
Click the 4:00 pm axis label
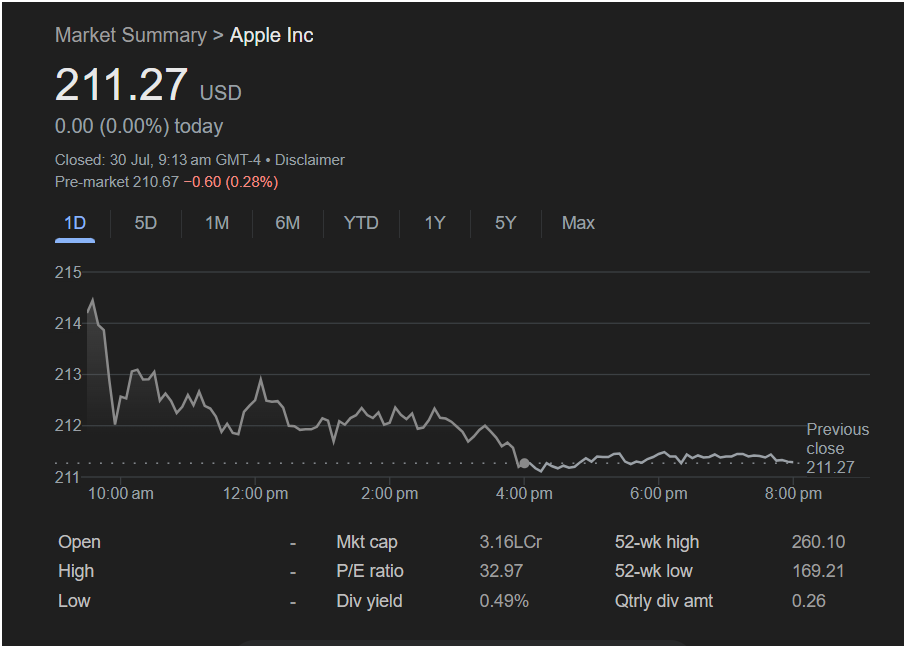(x=524, y=494)
